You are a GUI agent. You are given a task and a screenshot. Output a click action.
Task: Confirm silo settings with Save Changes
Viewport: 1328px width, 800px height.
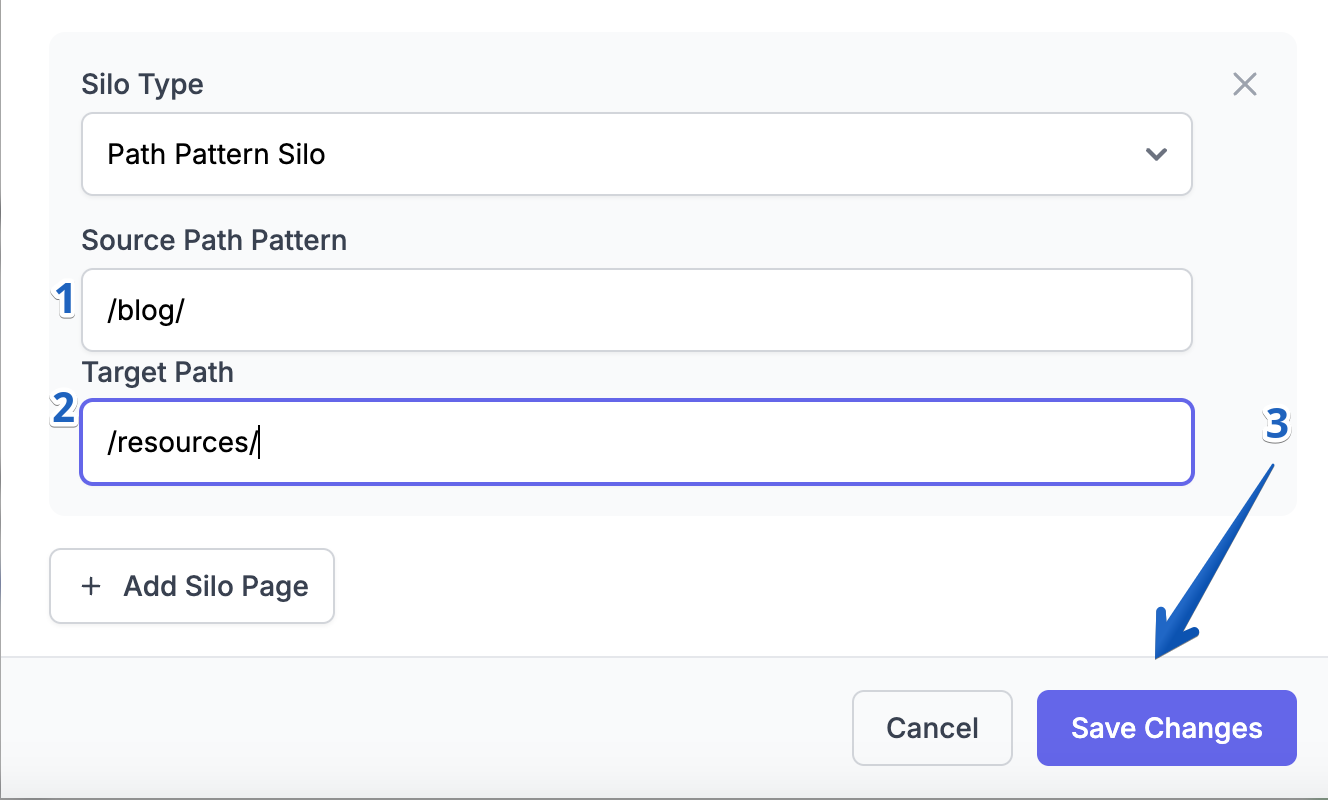coord(1166,728)
